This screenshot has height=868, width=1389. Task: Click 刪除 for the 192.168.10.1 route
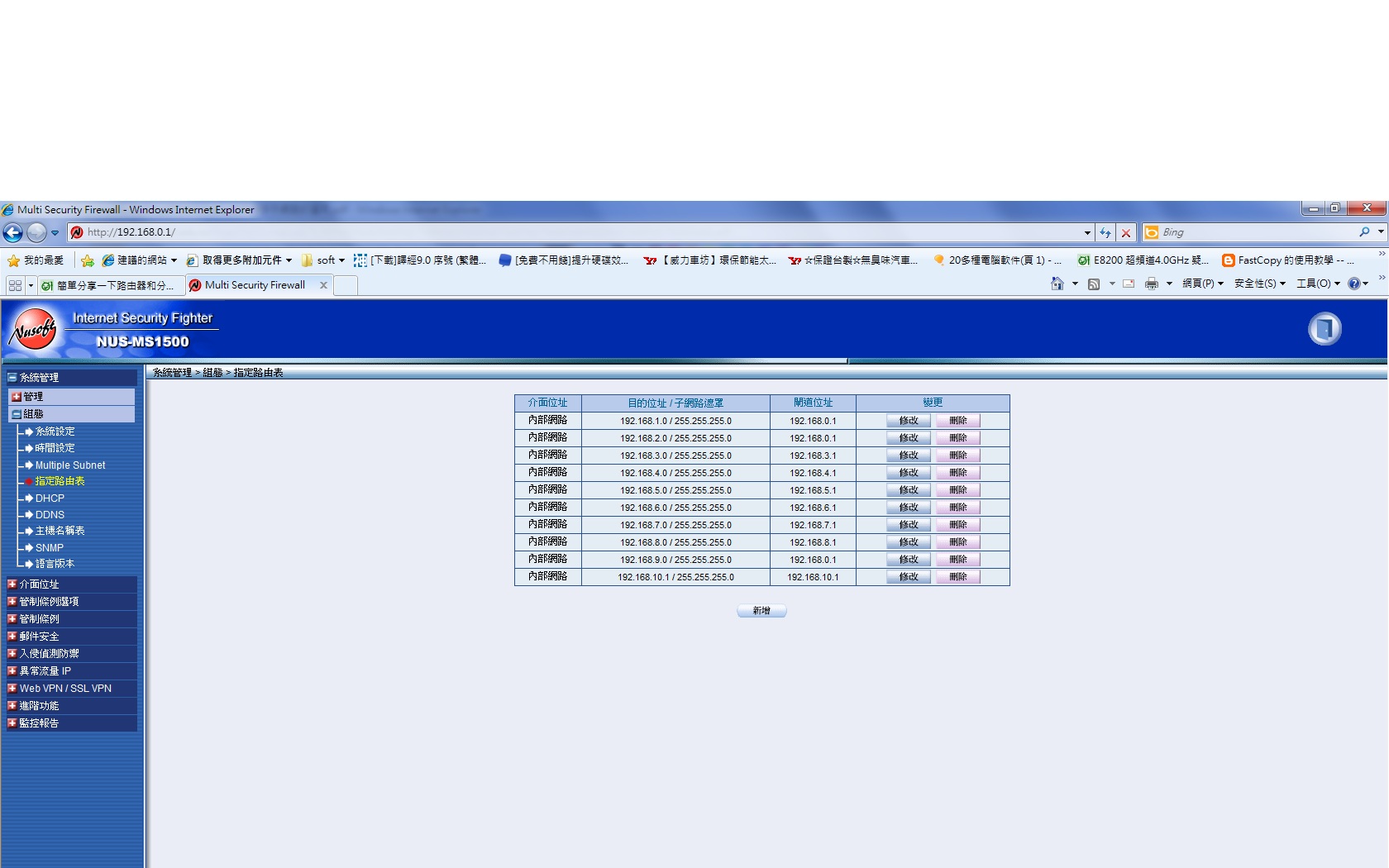tap(957, 577)
